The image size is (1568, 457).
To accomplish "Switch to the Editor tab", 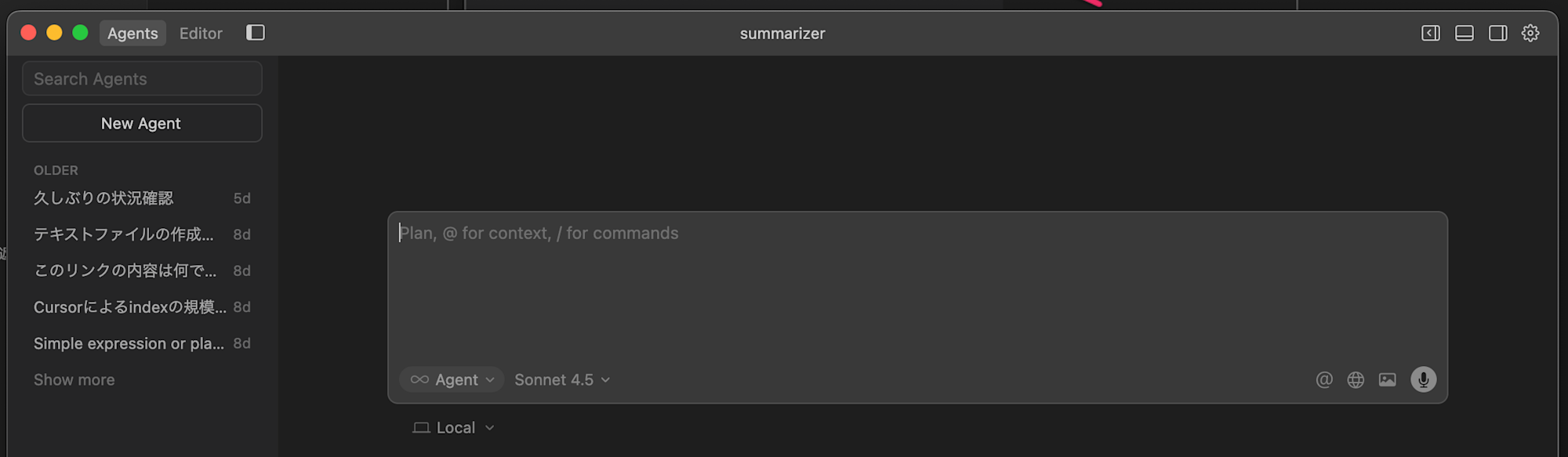I will pyautogui.click(x=201, y=33).
